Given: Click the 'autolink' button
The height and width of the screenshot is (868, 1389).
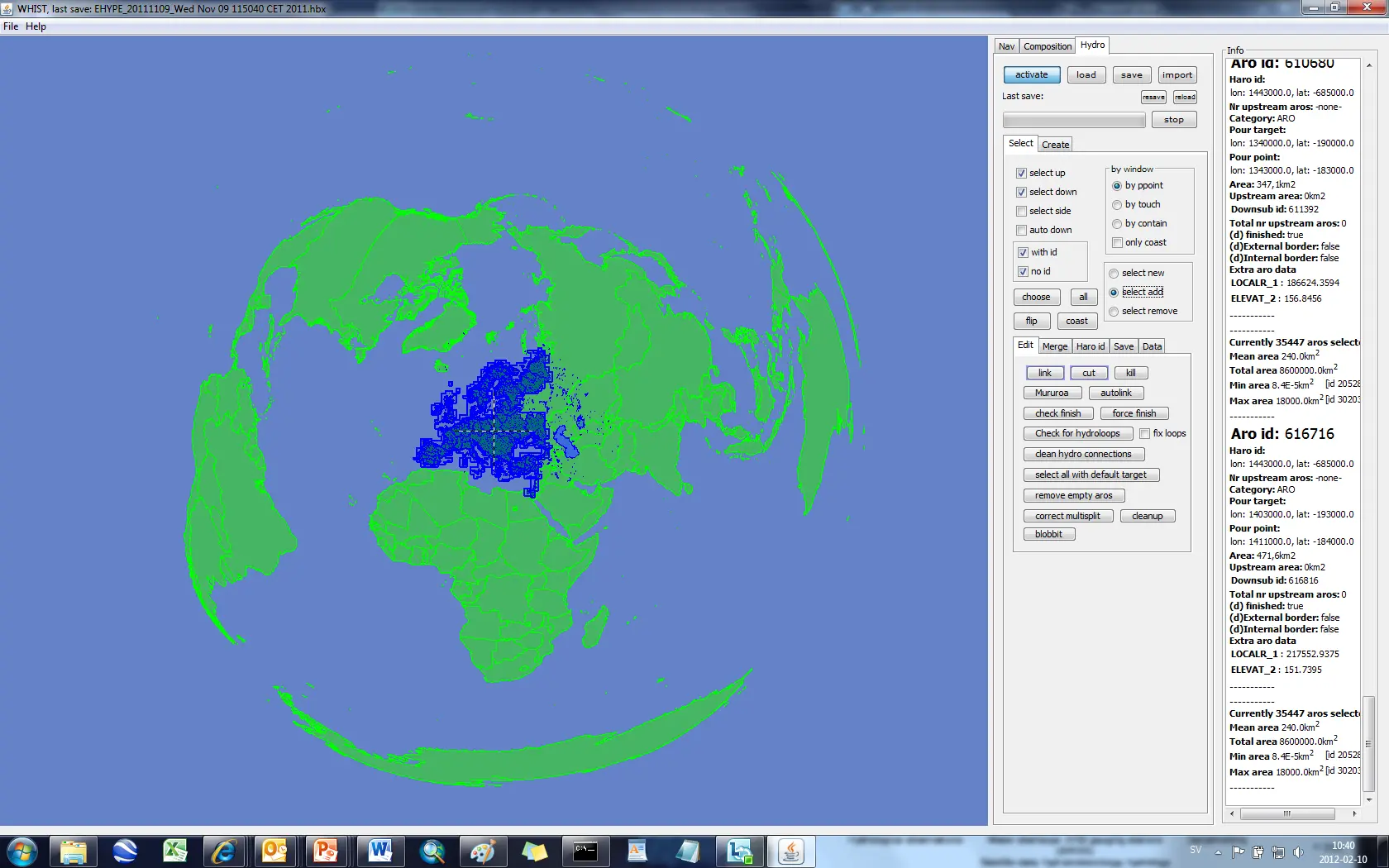Looking at the screenshot, I should [x=1115, y=393].
